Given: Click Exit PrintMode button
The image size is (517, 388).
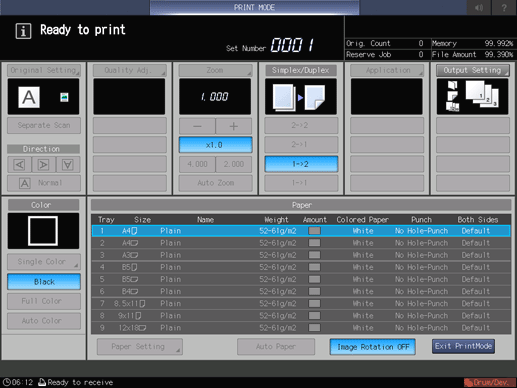Looking at the screenshot, I should (463, 346).
